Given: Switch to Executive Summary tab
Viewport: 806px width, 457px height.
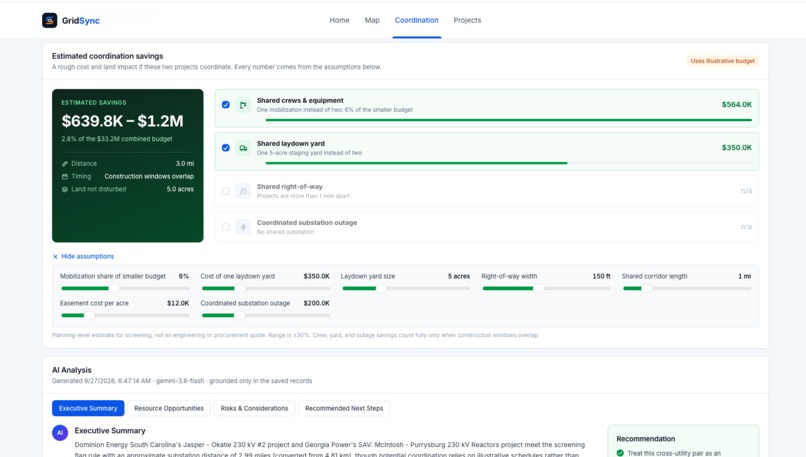Looking at the screenshot, I should [88, 408].
